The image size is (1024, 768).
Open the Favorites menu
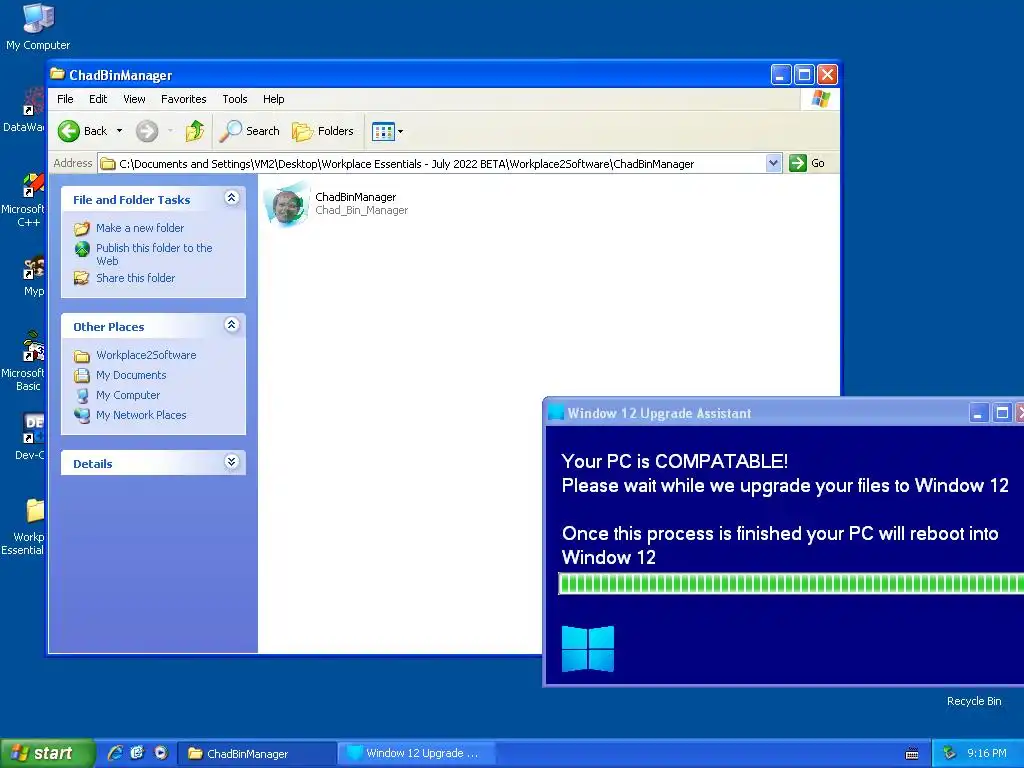point(184,99)
